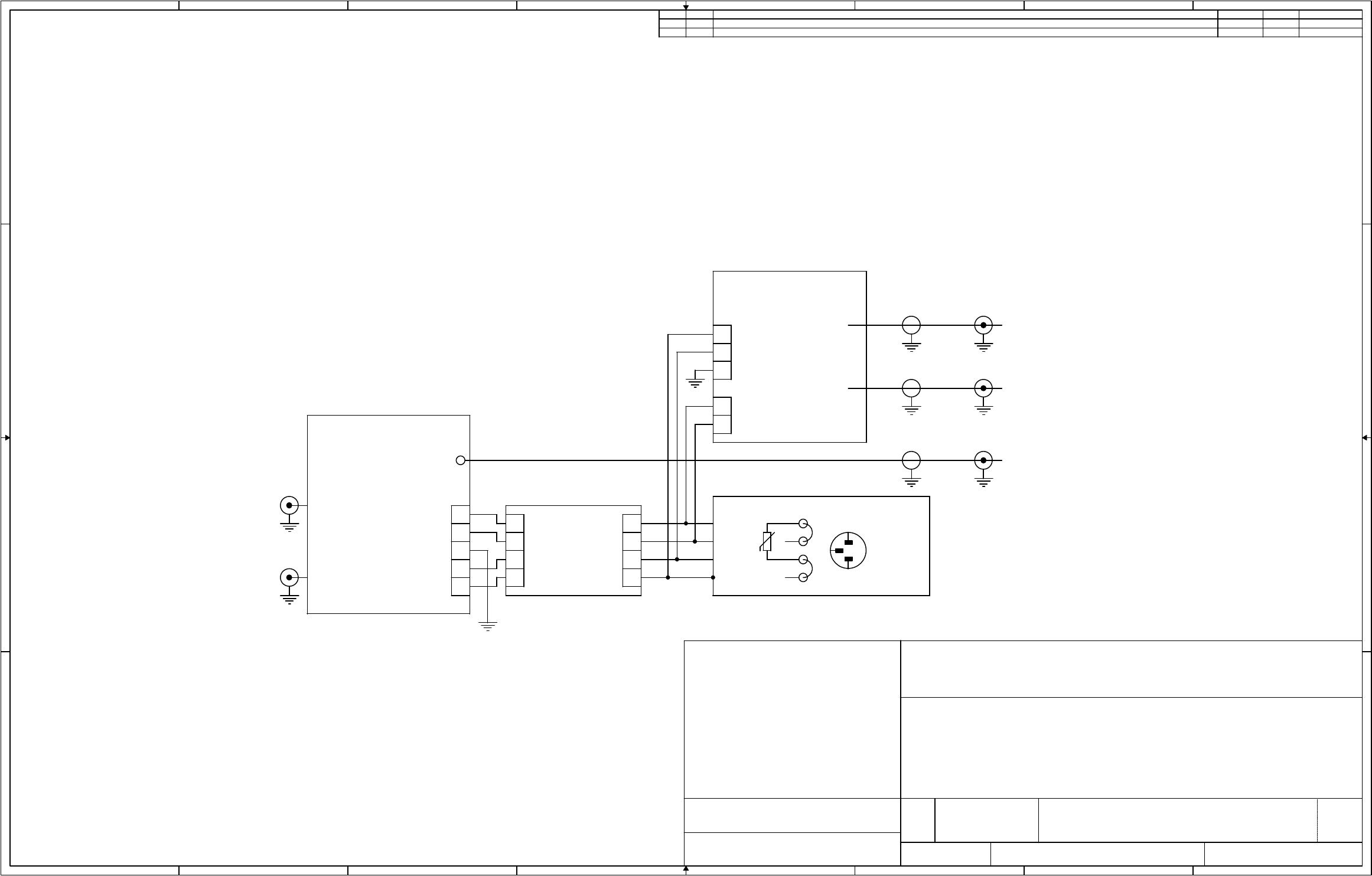Viewport: 1372px width, 876px height.
Task: Click the large empty title block cell, bottom right
Action: coord(1130,747)
